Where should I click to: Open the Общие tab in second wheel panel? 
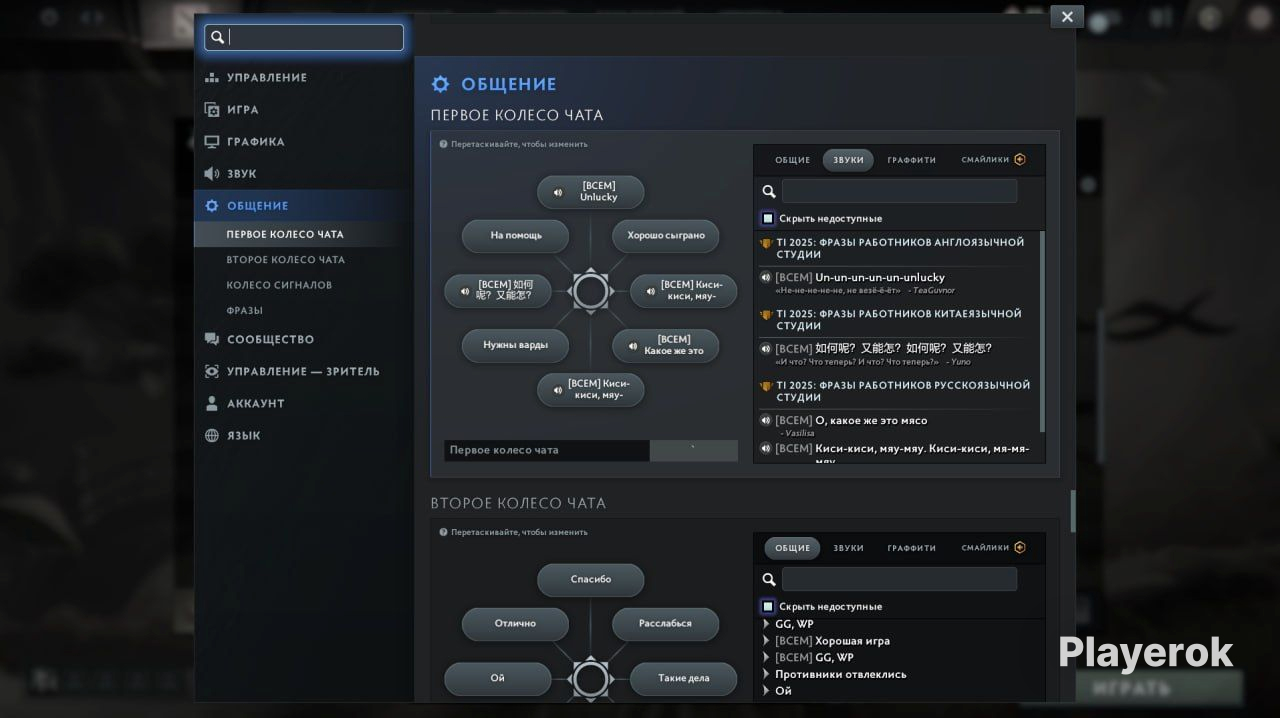point(793,548)
